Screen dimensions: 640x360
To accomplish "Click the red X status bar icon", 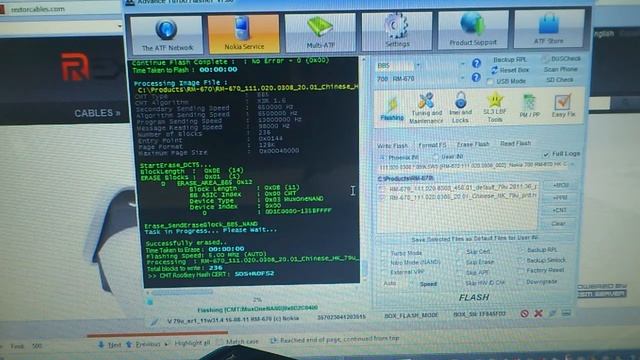I will click(538, 313).
